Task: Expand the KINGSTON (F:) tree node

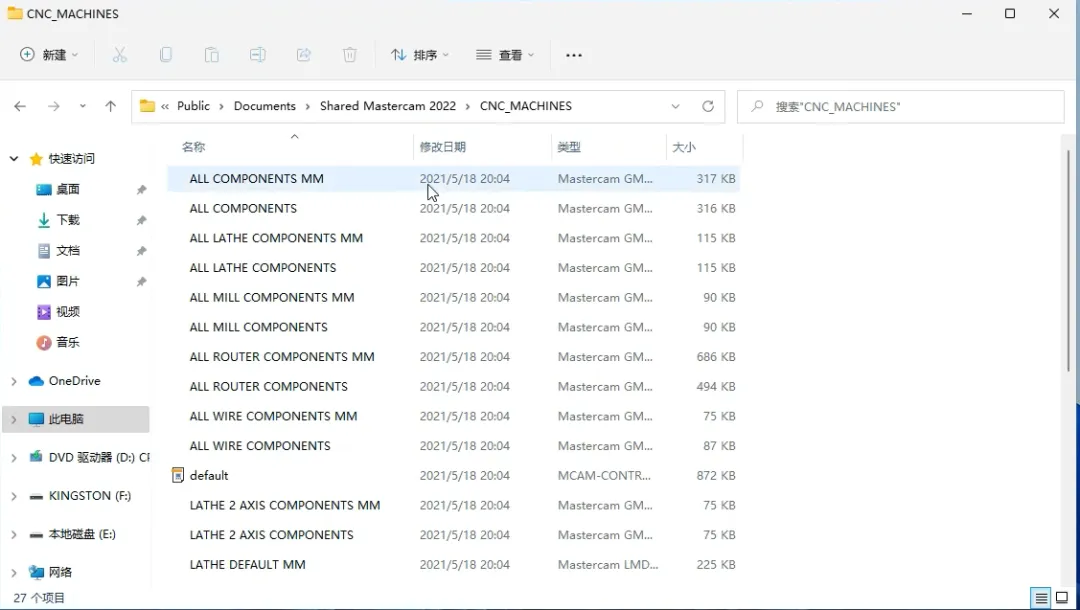Action: pos(14,496)
